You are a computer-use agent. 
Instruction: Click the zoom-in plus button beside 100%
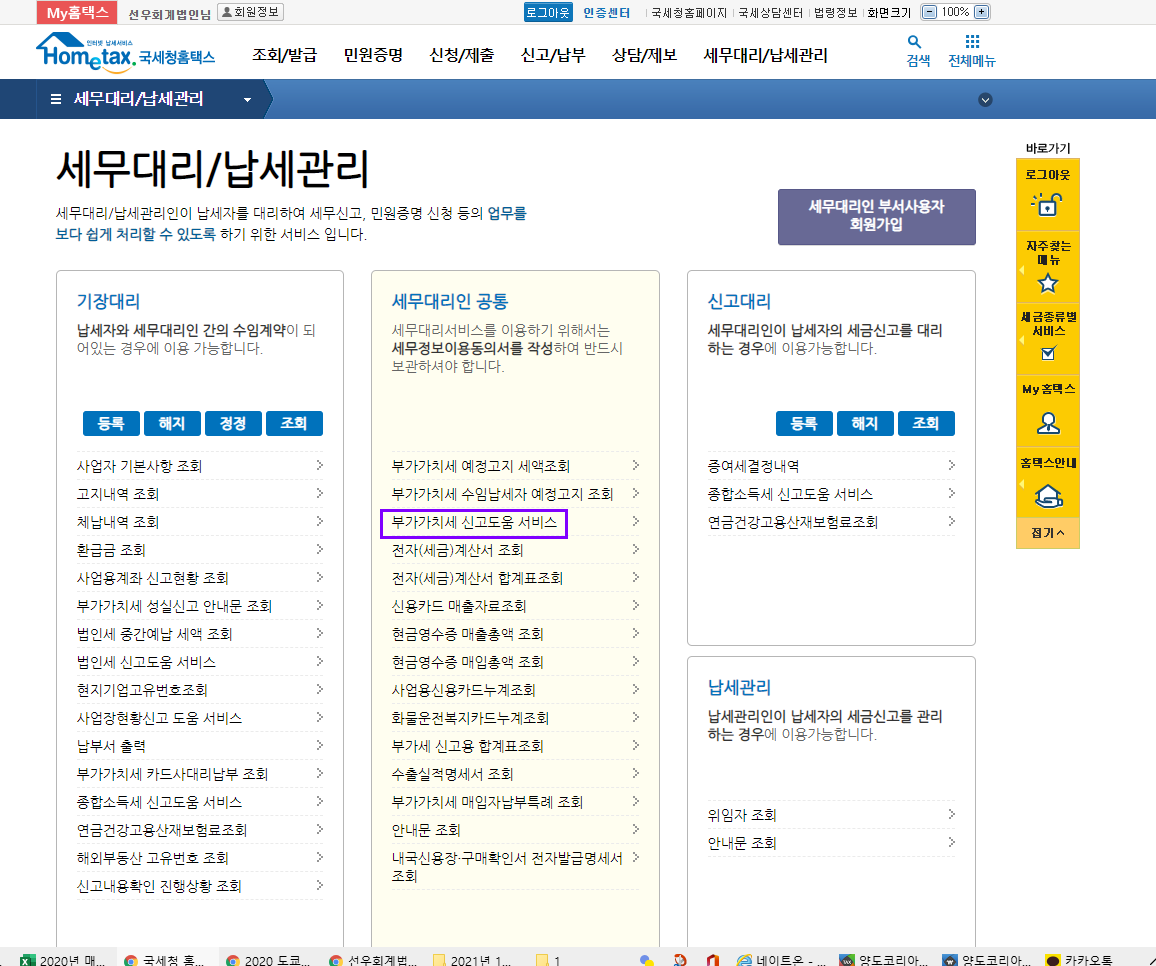click(981, 13)
